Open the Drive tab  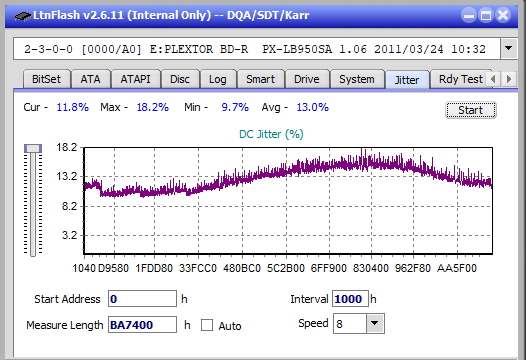(x=307, y=79)
